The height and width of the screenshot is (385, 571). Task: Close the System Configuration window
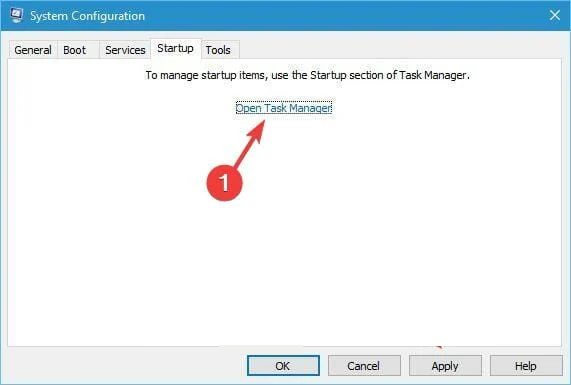tap(555, 15)
